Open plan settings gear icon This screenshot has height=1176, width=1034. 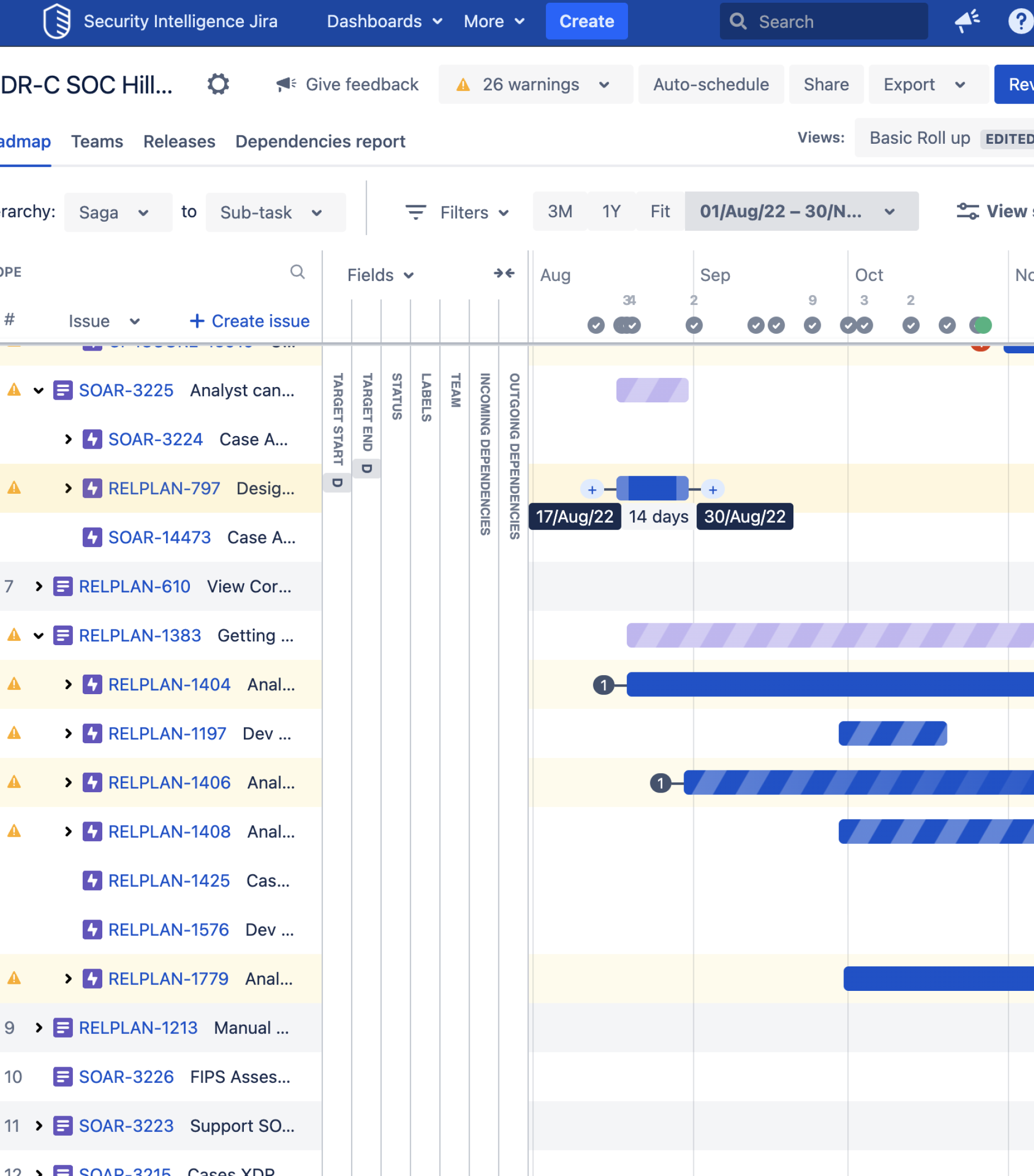pyautogui.click(x=218, y=84)
